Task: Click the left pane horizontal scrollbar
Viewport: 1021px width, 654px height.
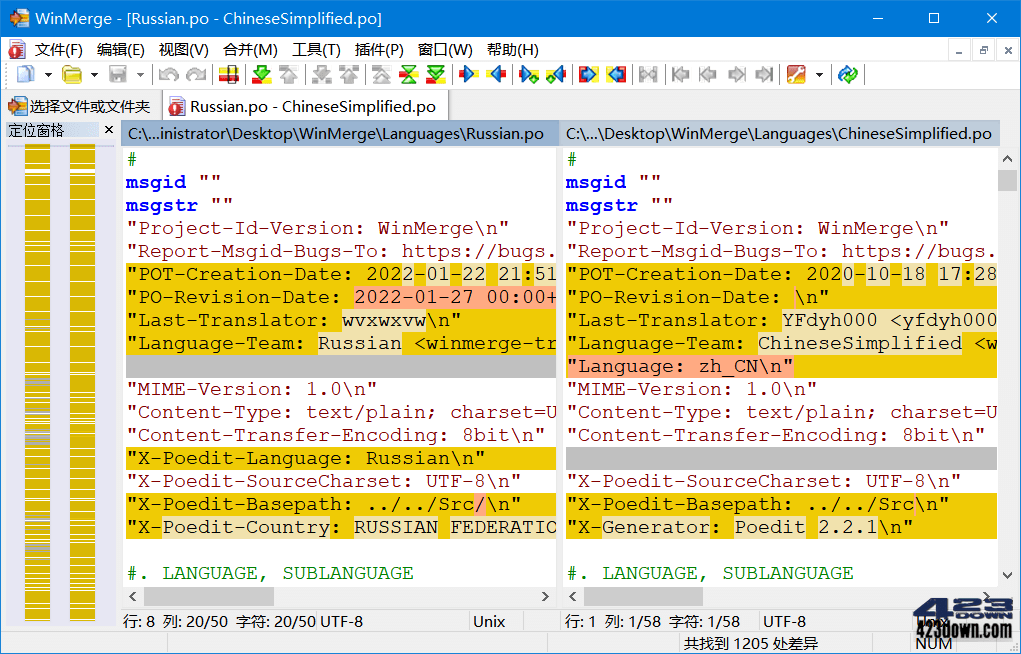Action: point(340,596)
